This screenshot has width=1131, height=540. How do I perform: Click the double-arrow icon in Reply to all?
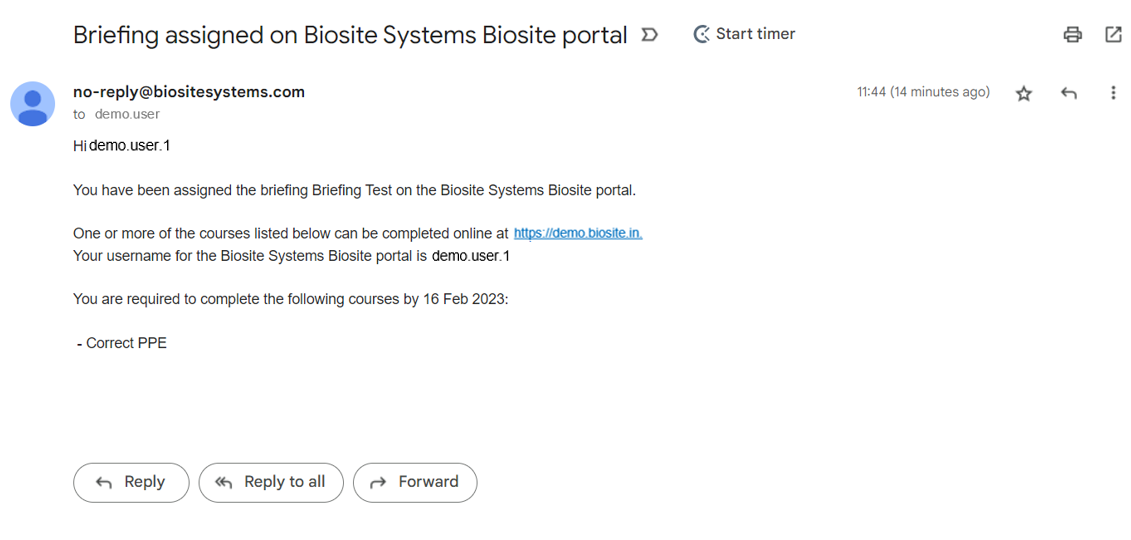point(224,483)
